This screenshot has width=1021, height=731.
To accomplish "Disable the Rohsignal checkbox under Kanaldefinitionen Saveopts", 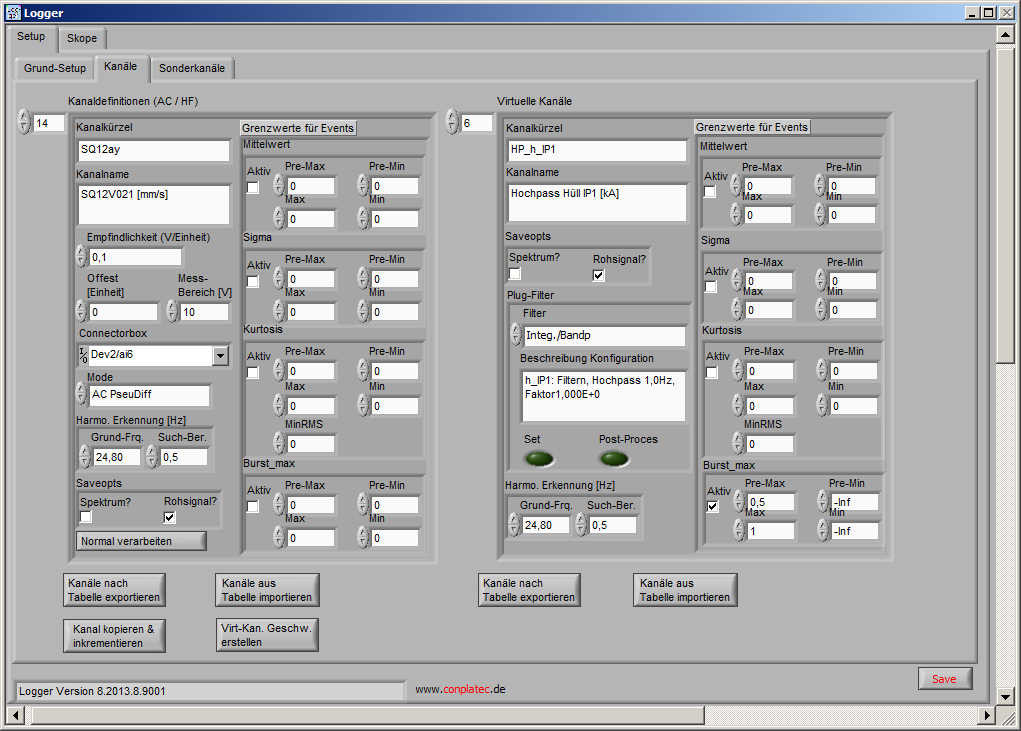I will [x=169, y=517].
